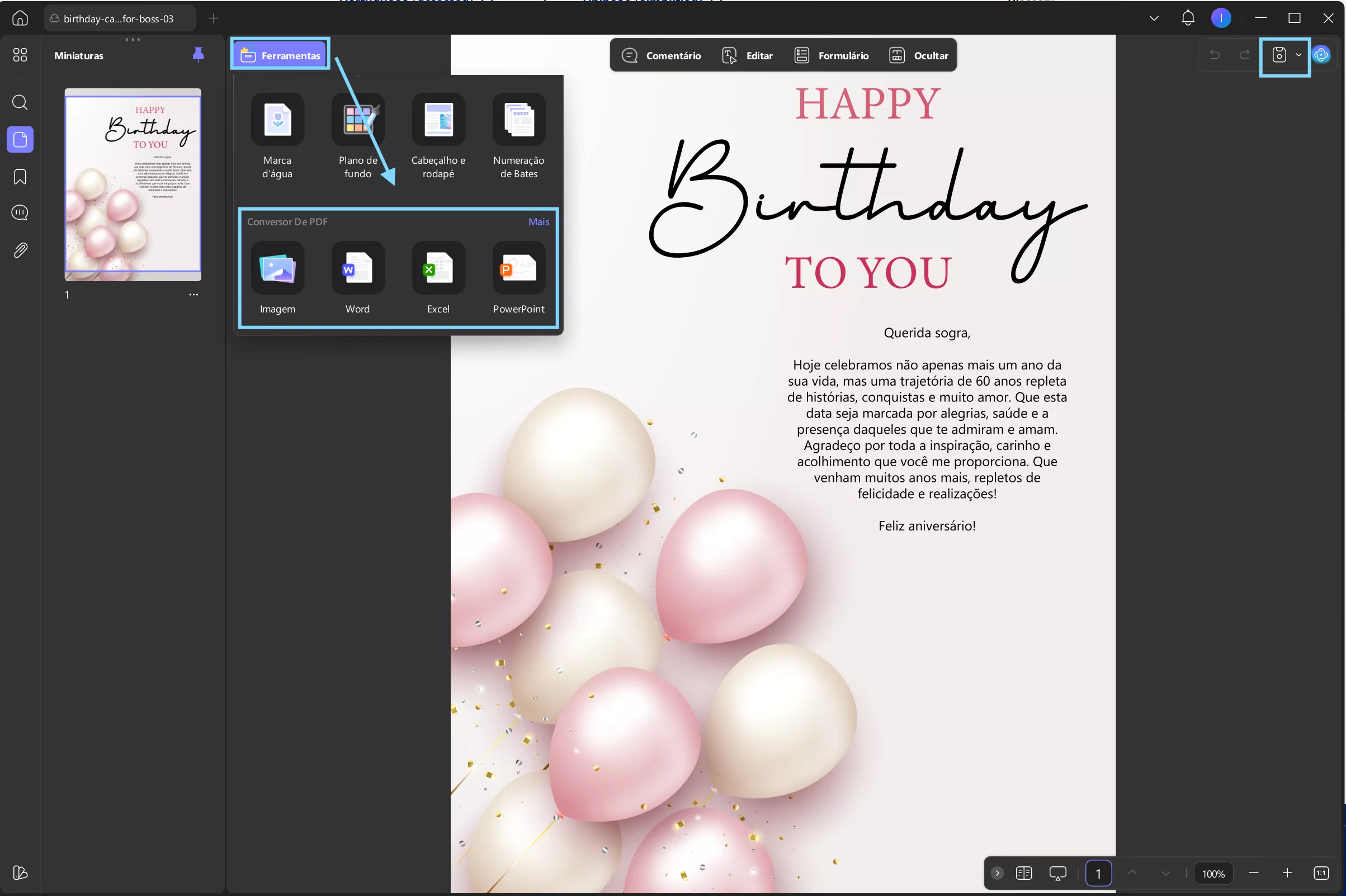Click the Mais link in Conversor De PDF

click(539, 222)
